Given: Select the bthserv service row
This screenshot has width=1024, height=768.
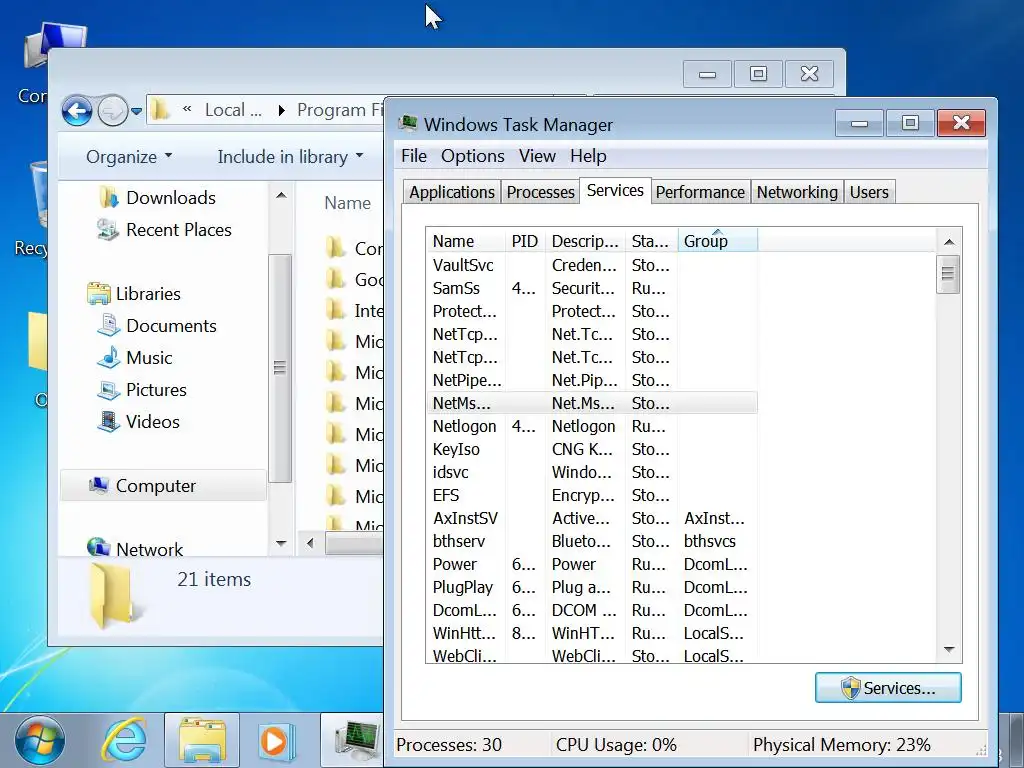Looking at the screenshot, I should tap(592, 541).
